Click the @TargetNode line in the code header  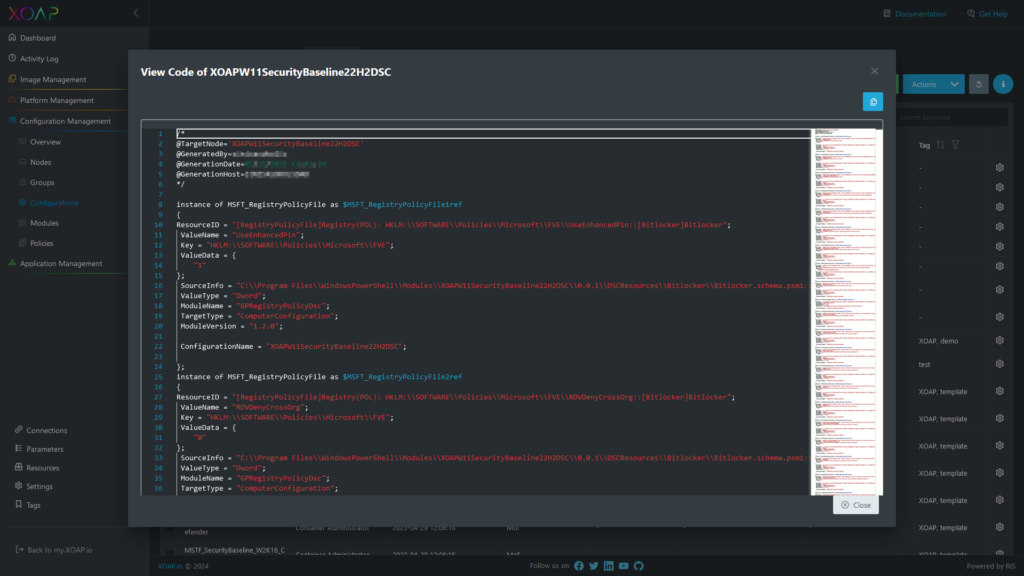270,144
